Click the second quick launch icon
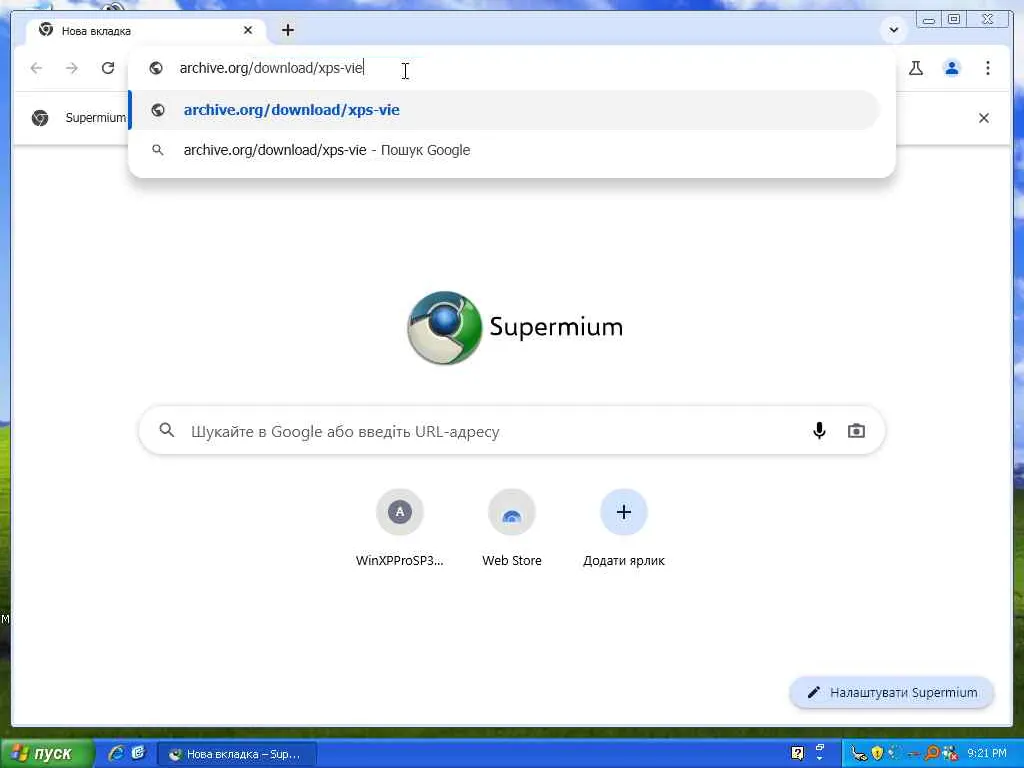The width and height of the screenshot is (1024, 768). coord(138,753)
